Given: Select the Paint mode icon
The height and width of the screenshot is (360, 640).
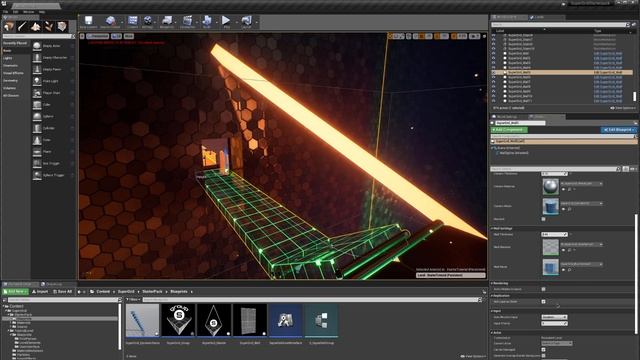Looking at the screenshot, I should [x=22, y=27].
